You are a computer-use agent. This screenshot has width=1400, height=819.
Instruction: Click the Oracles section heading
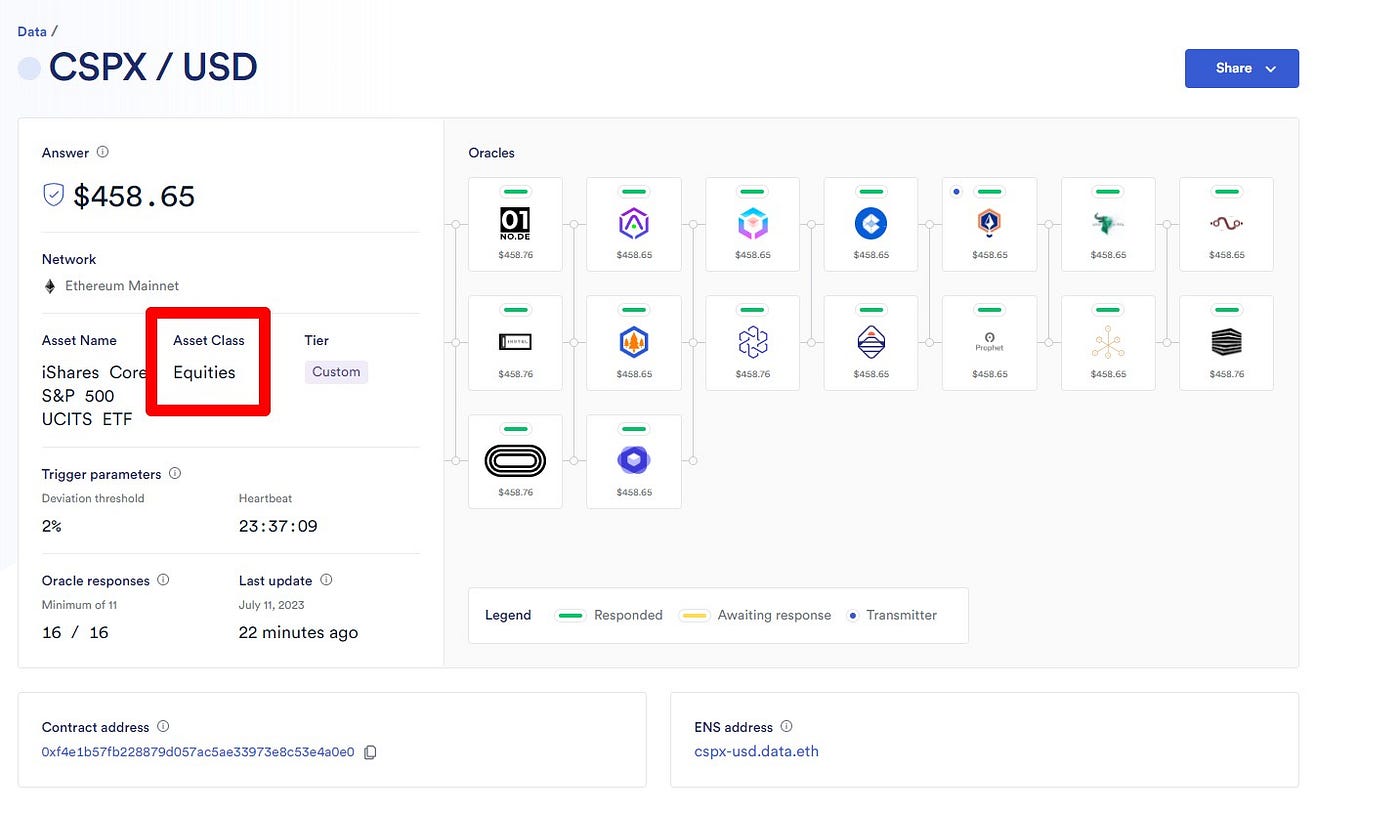pos(492,153)
